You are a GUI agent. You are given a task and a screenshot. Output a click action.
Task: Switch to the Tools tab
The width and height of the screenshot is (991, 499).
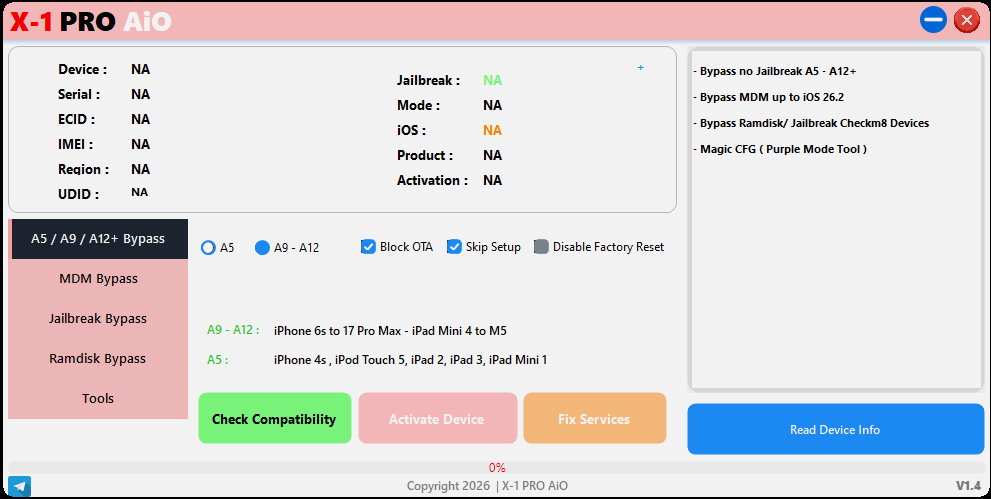pyautogui.click(x=98, y=398)
